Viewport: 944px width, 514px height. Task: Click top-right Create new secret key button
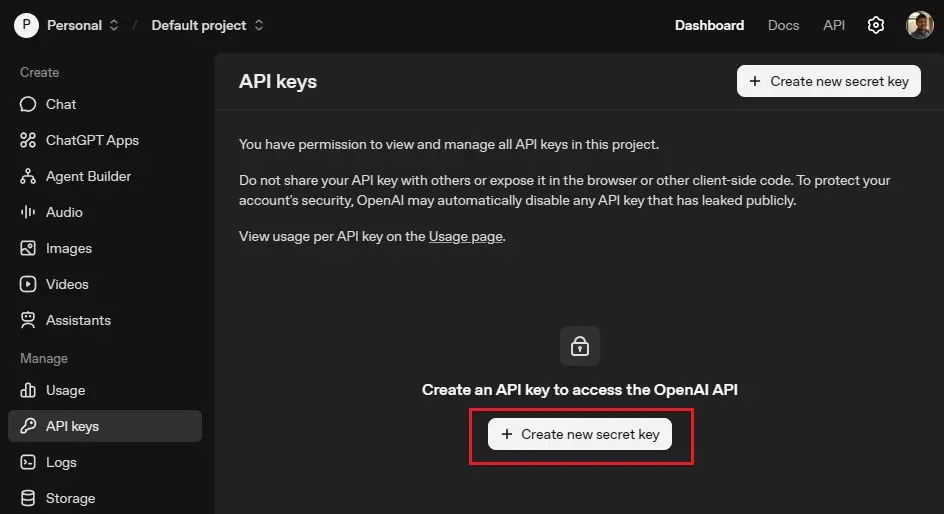pos(828,81)
